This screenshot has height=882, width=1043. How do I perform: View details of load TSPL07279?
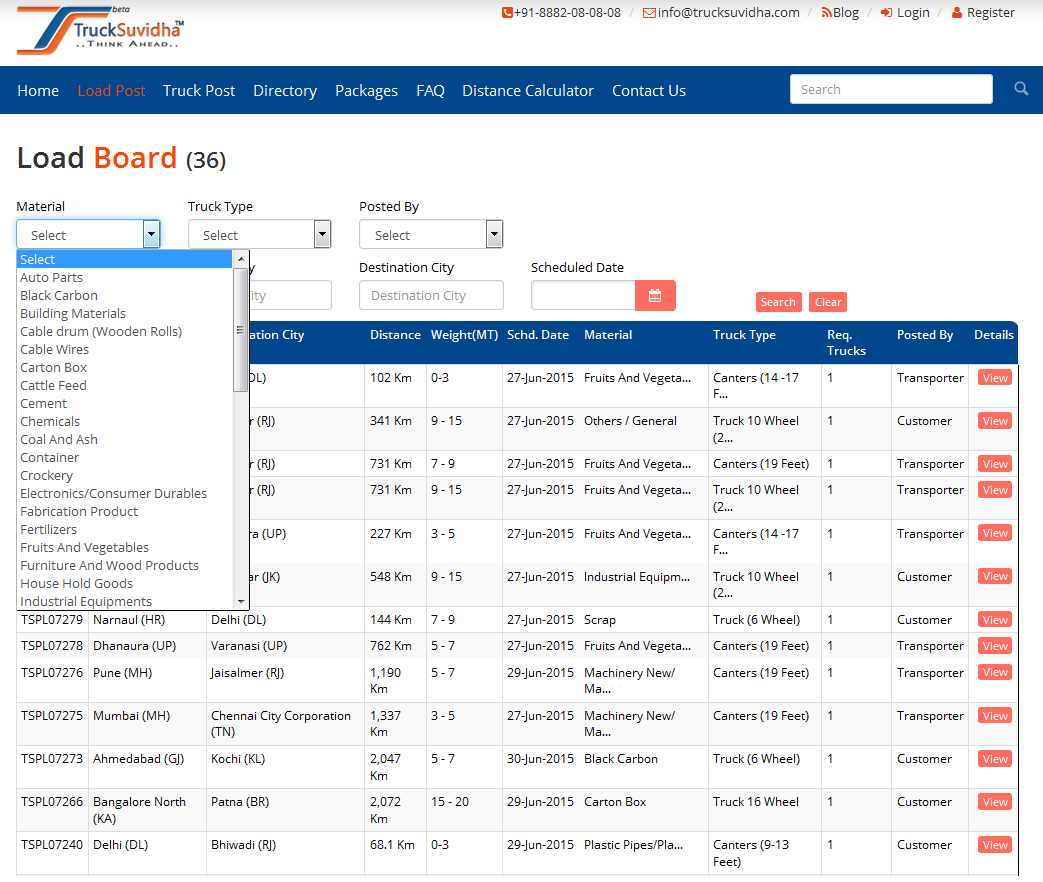tap(994, 620)
